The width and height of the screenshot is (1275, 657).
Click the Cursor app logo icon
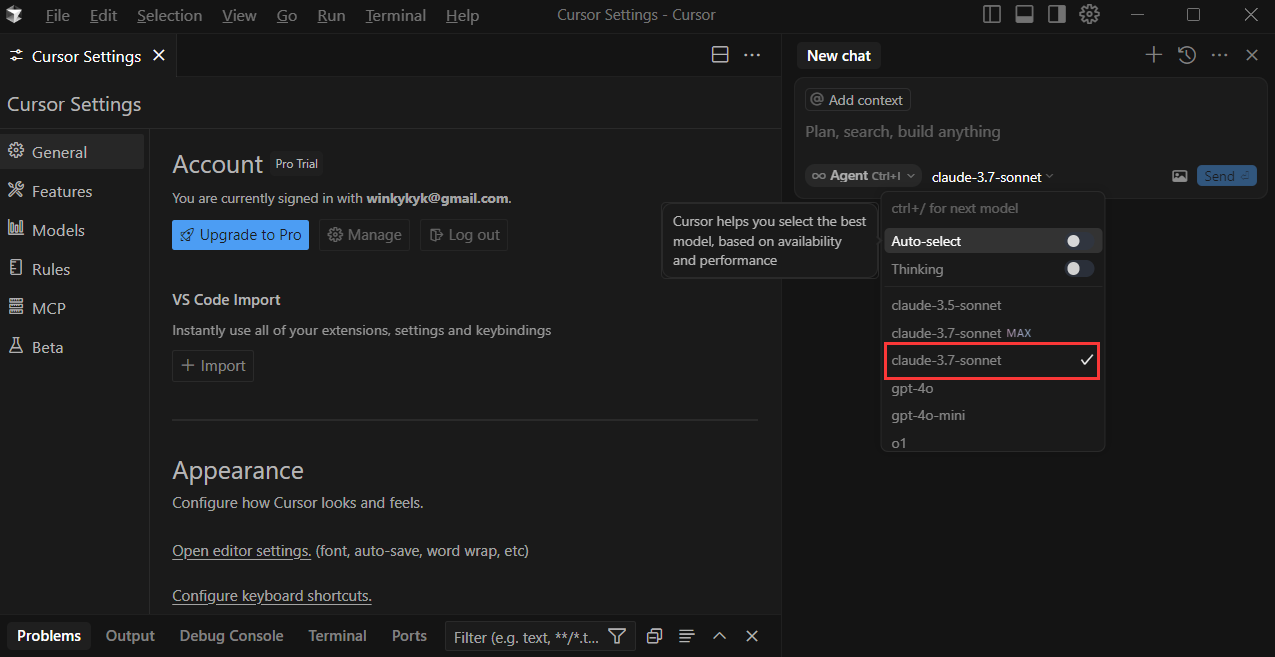(x=14, y=15)
